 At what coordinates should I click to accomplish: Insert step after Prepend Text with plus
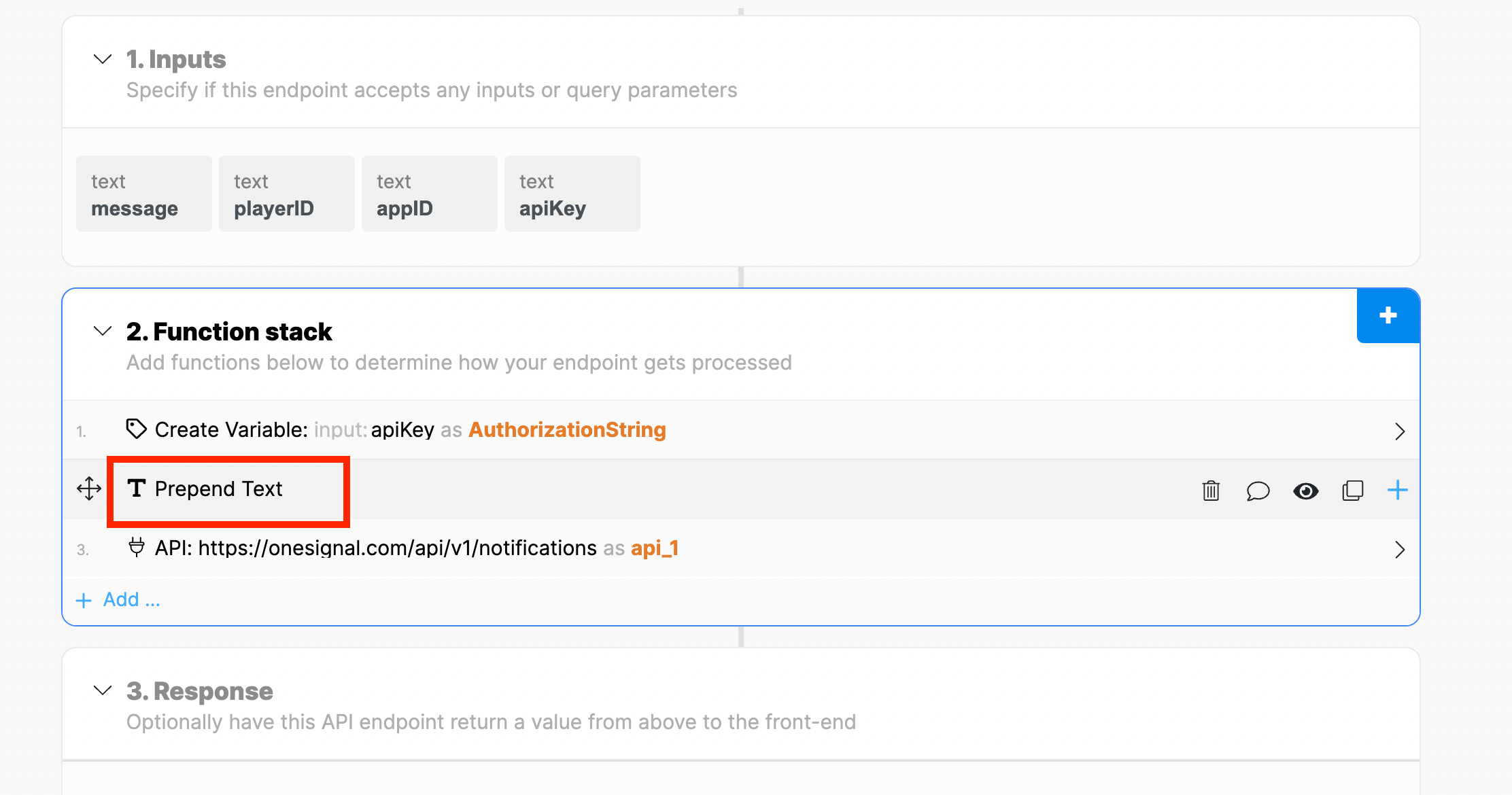pyautogui.click(x=1398, y=489)
